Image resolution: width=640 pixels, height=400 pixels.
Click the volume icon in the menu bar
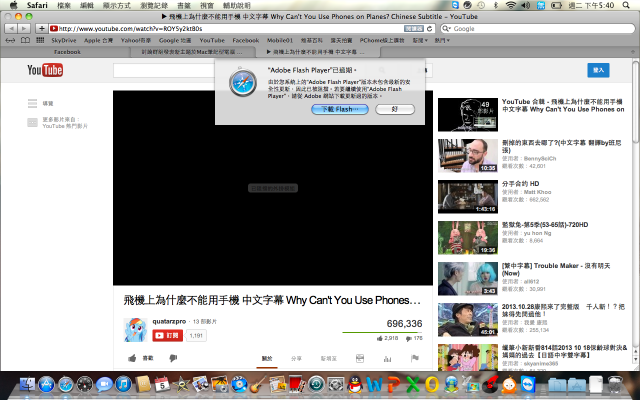[526, 5]
